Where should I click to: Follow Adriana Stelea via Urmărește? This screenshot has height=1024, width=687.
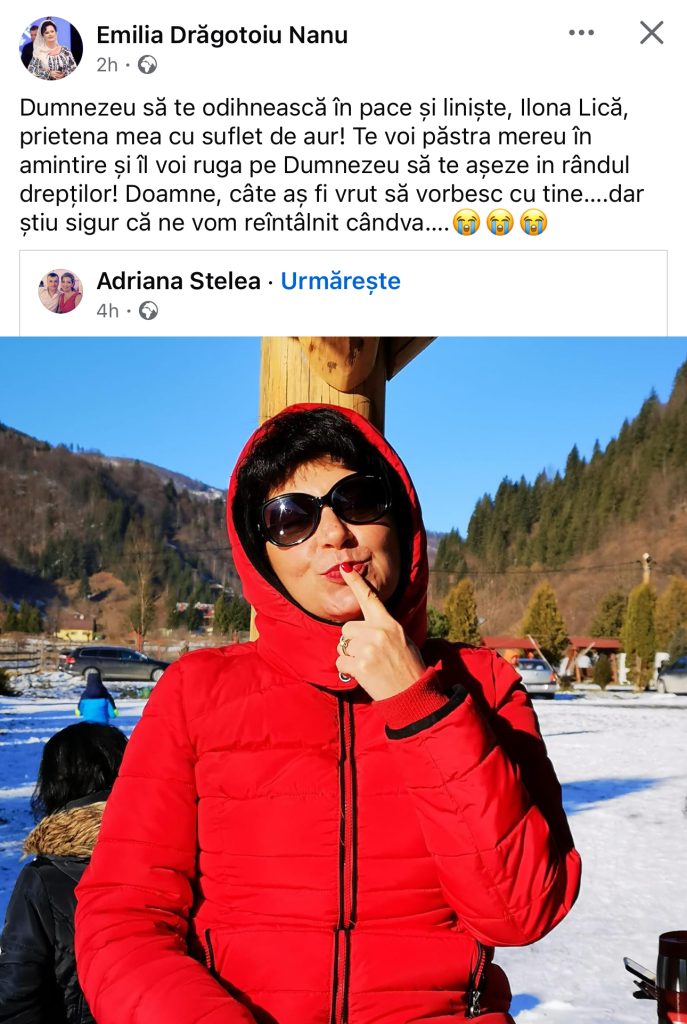340,281
